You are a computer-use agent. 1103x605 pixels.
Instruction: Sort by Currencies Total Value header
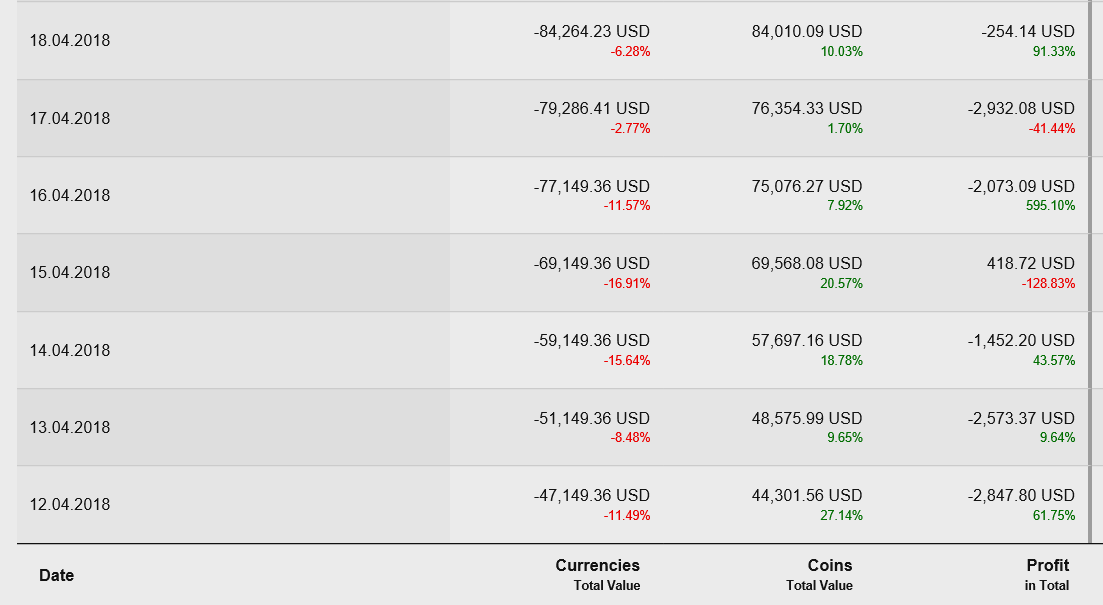coord(597,574)
